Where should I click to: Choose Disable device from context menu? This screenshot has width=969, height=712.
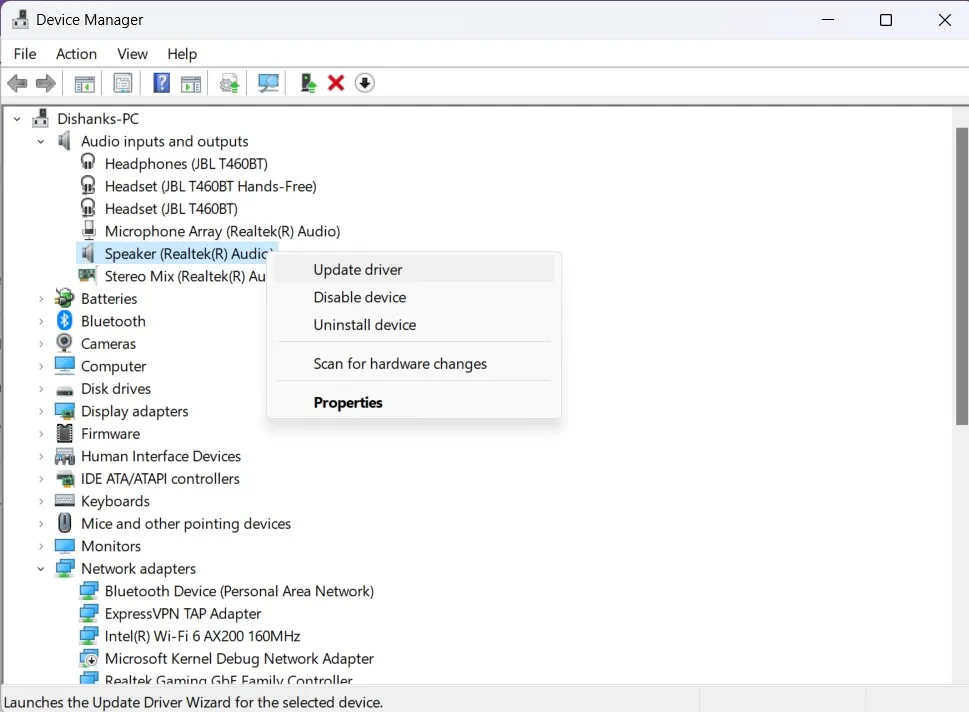pos(413,297)
